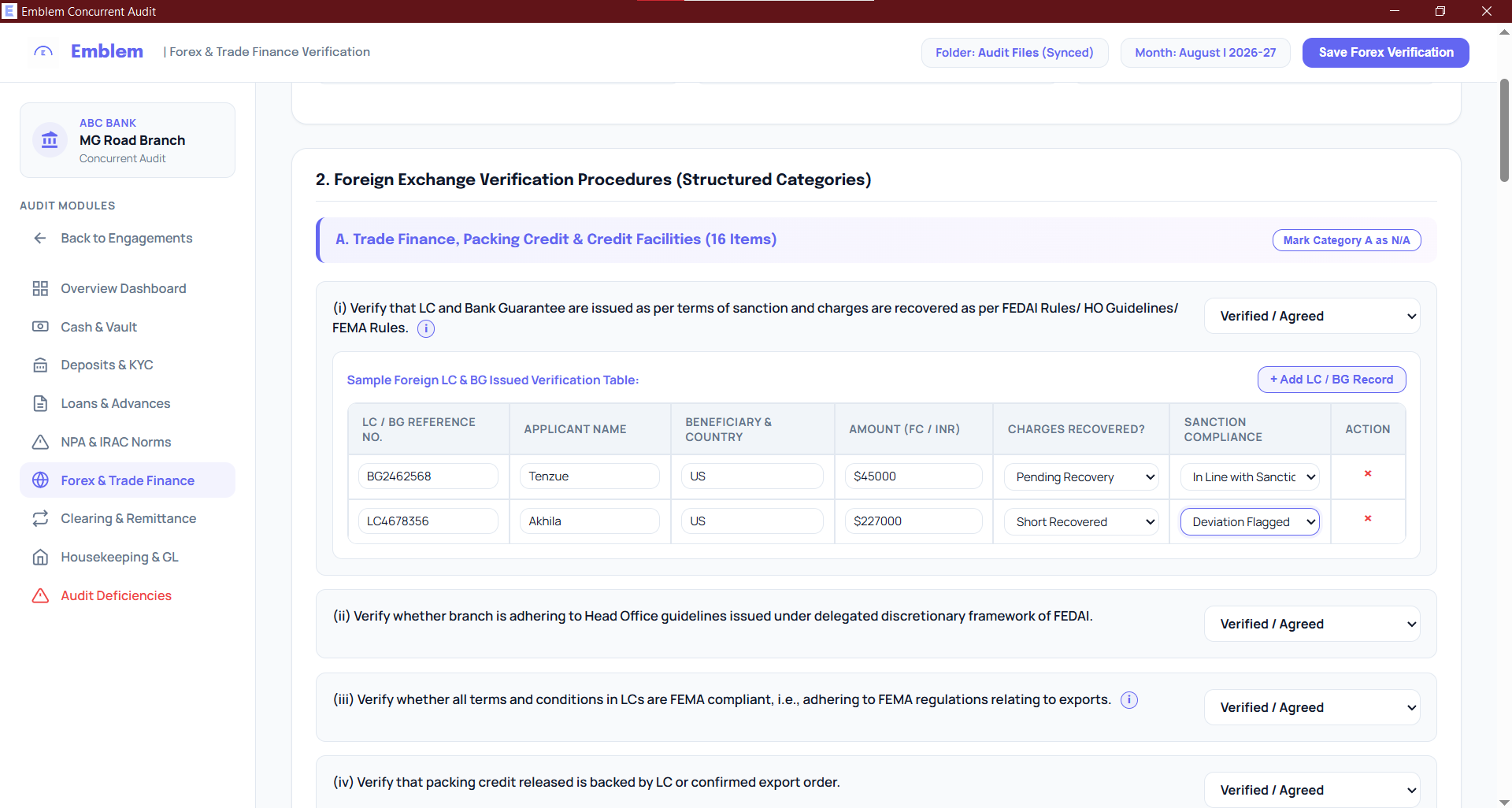Click the ABC Bank branch building icon
Screen dimensions: 1512x808
pos(50,140)
